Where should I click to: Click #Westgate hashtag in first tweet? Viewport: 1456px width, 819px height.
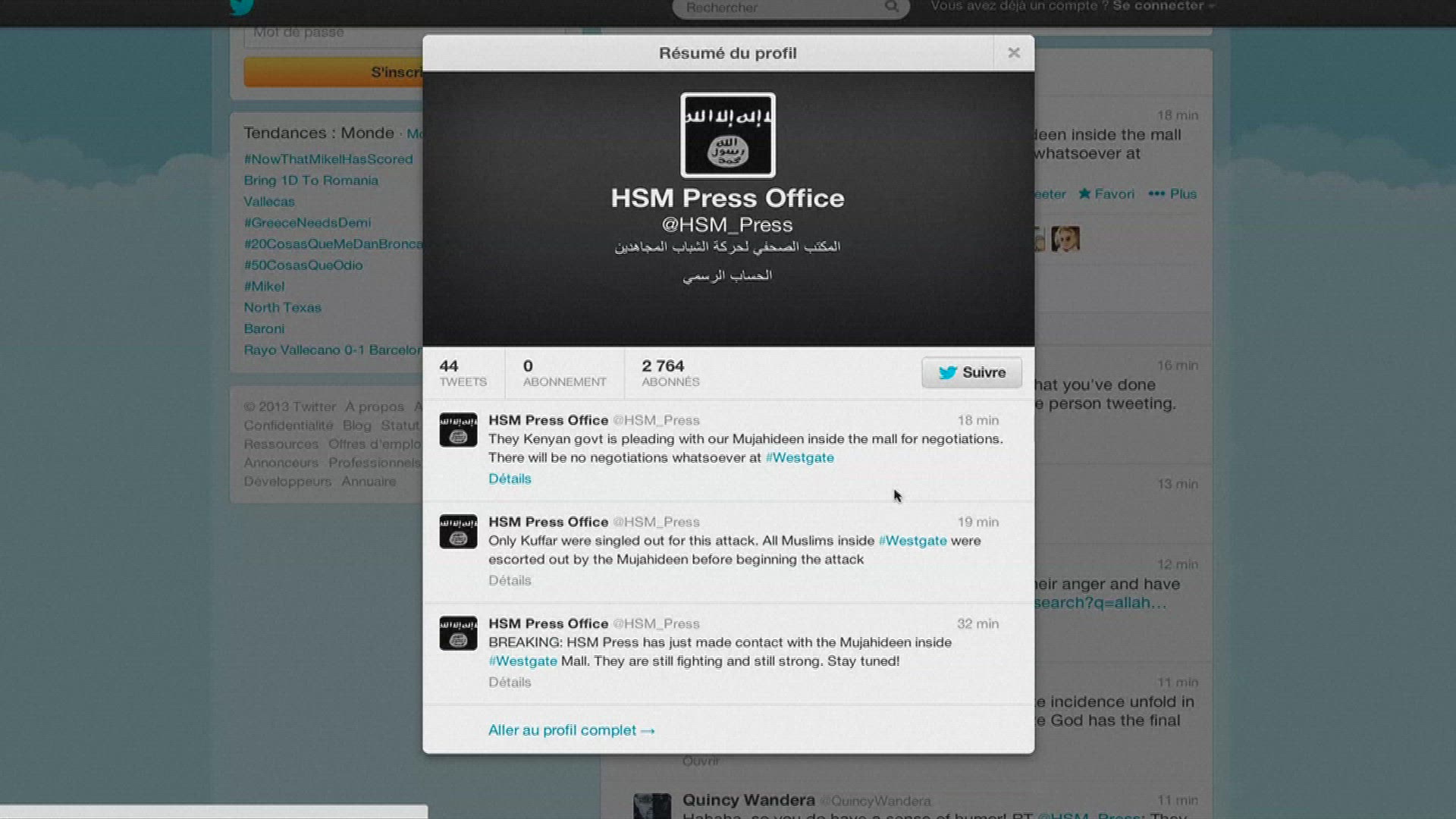coord(799,457)
